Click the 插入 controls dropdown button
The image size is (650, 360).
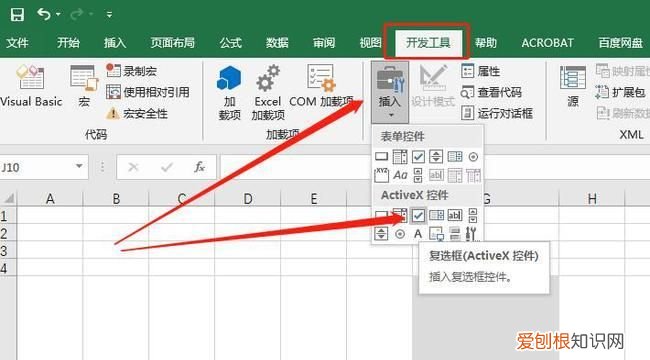(390, 92)
